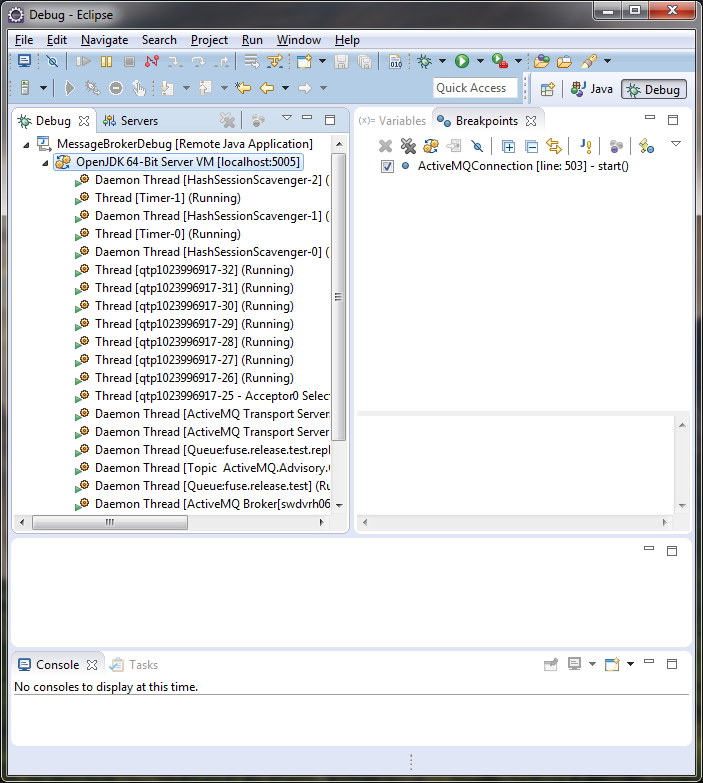Click the Open Perspective icon
703x783 pixels.
(x=548, y=89)
